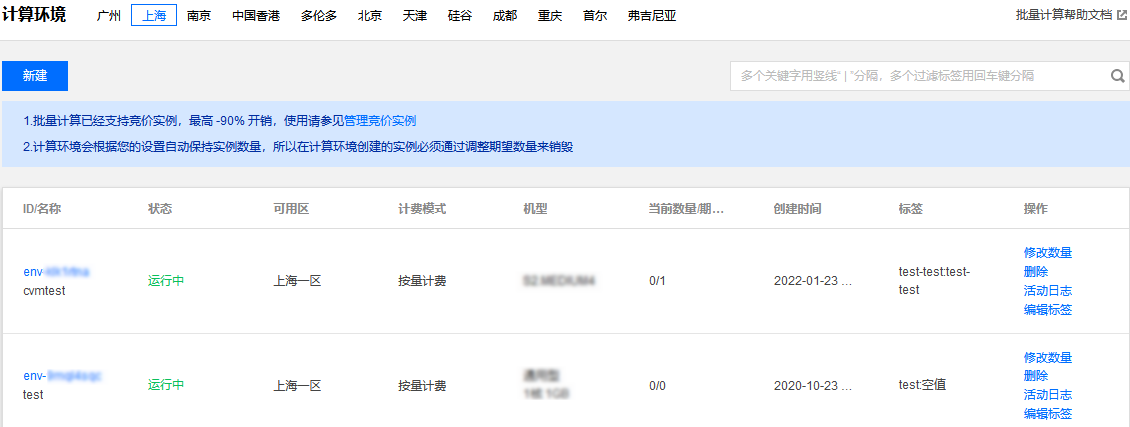Viewport: 1130px width, 427px height.
Task: Click the 状态 column header
Action: (160, 209)
